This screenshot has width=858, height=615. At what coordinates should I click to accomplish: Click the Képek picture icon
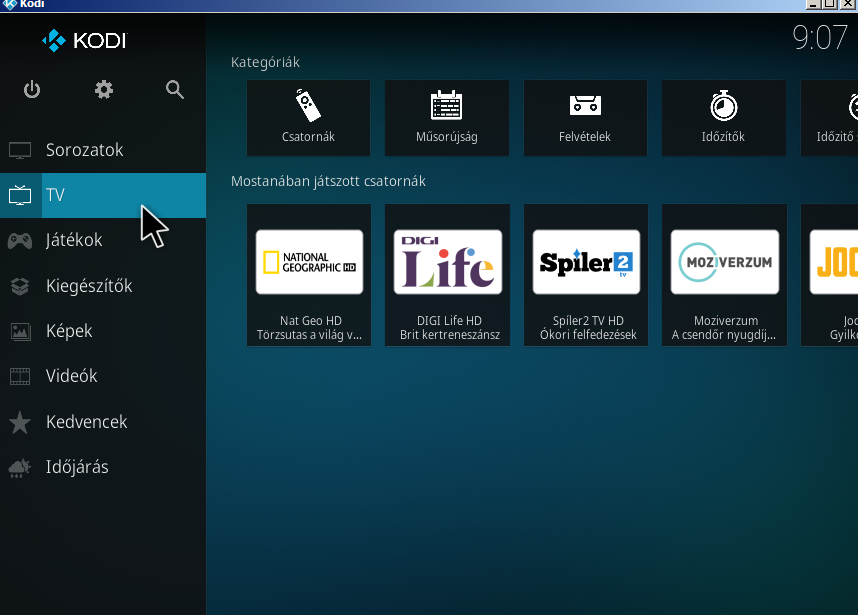pyautogui.click(x=20, y=331)
